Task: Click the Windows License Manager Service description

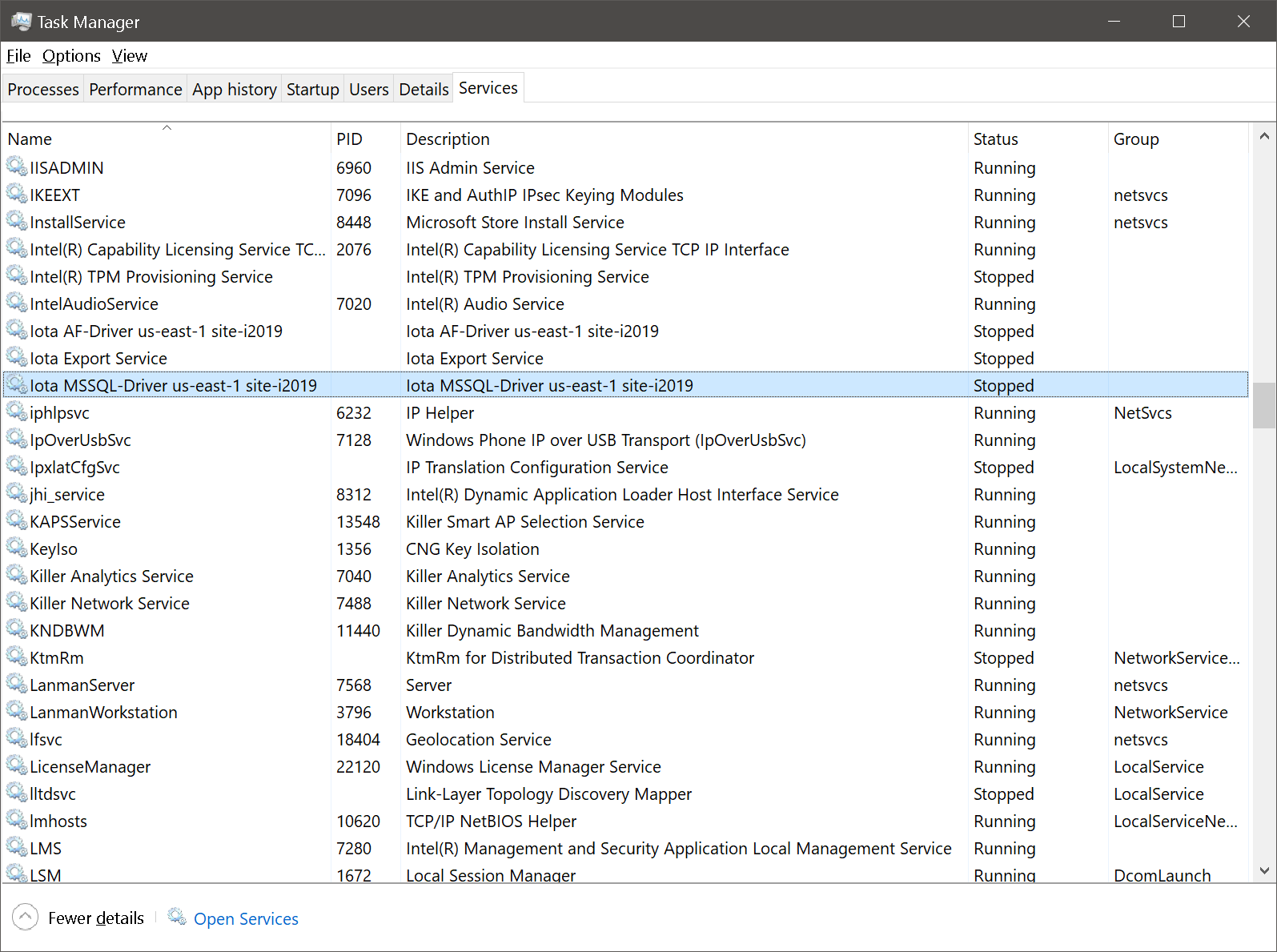Action: pyautogui.click(x=533, y=766)
